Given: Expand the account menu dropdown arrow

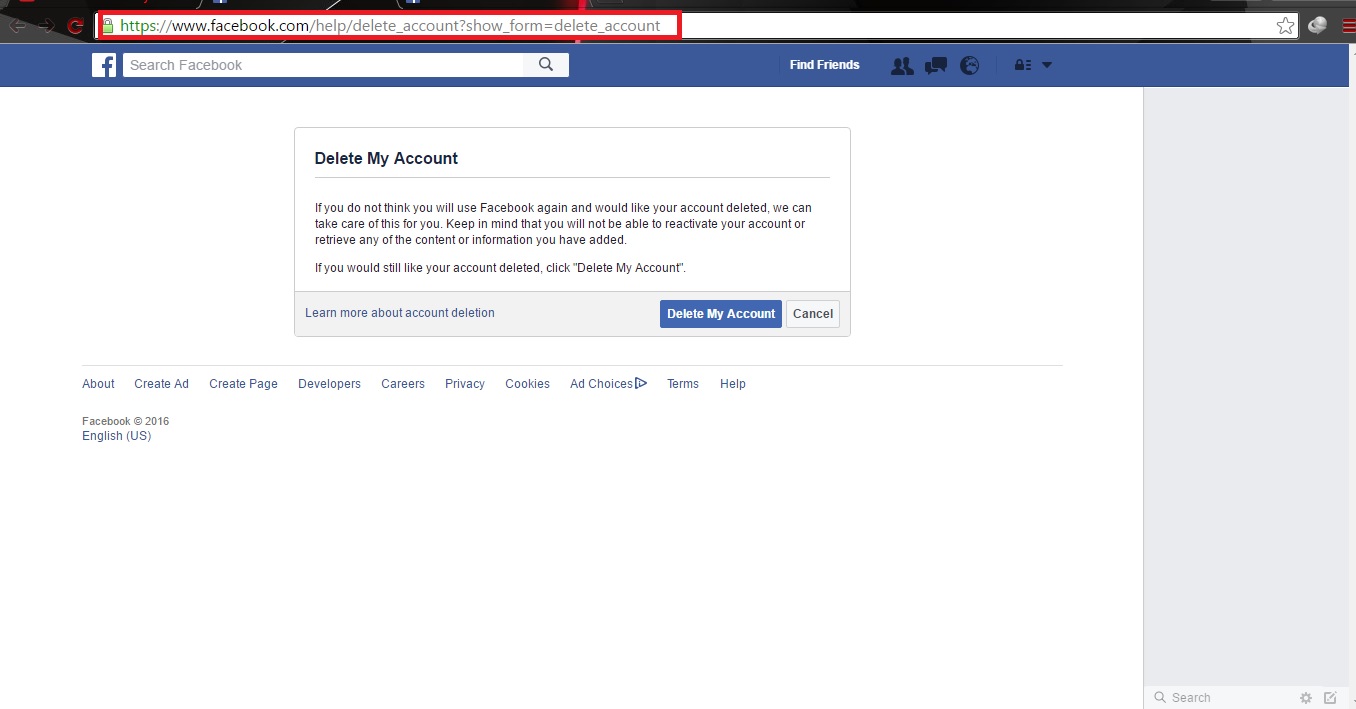Looking at the screenshot, I should pyautogui.click(x=1047, y=65).
